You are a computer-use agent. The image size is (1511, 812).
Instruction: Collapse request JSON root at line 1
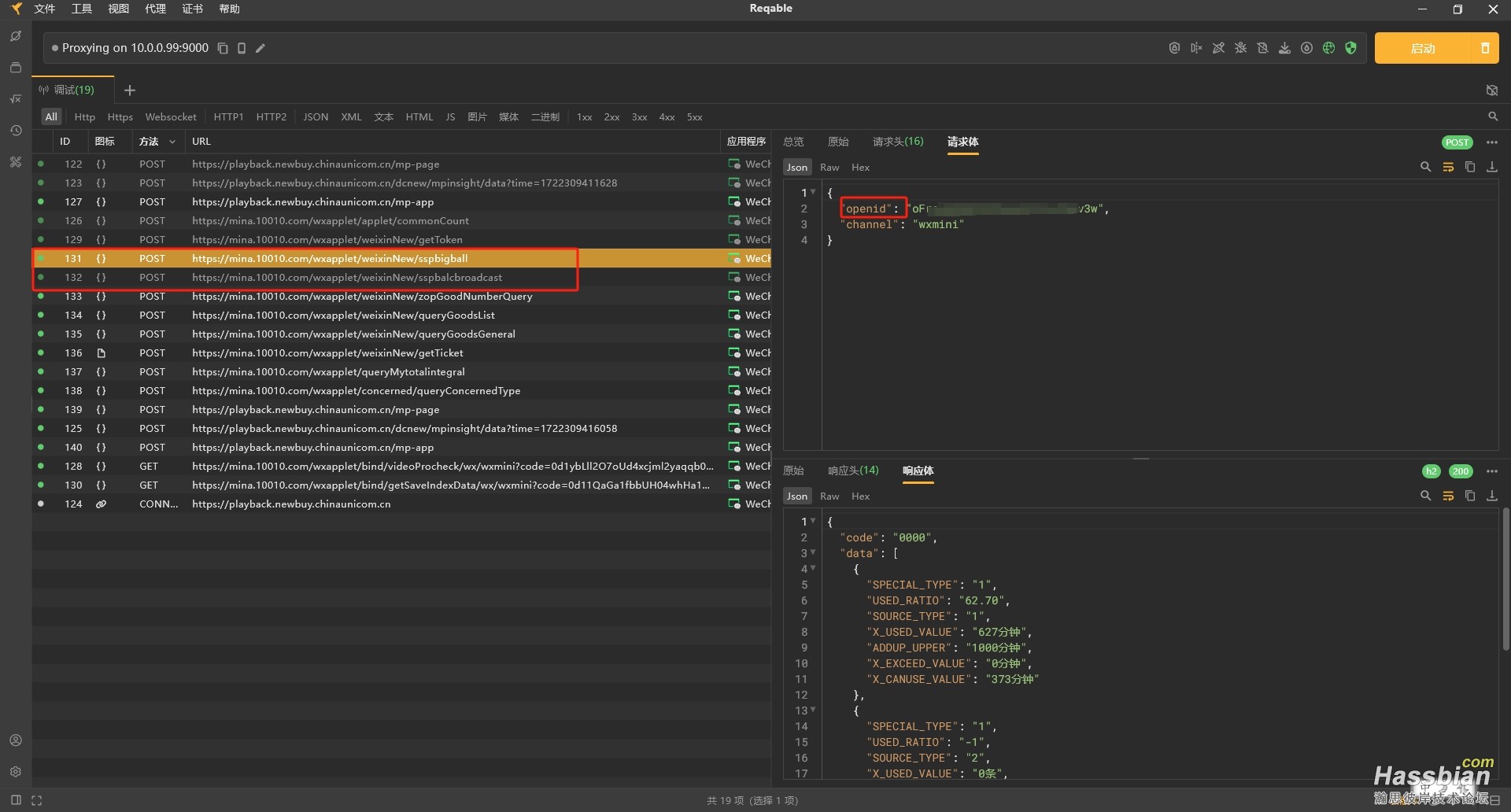pos(813,192)
